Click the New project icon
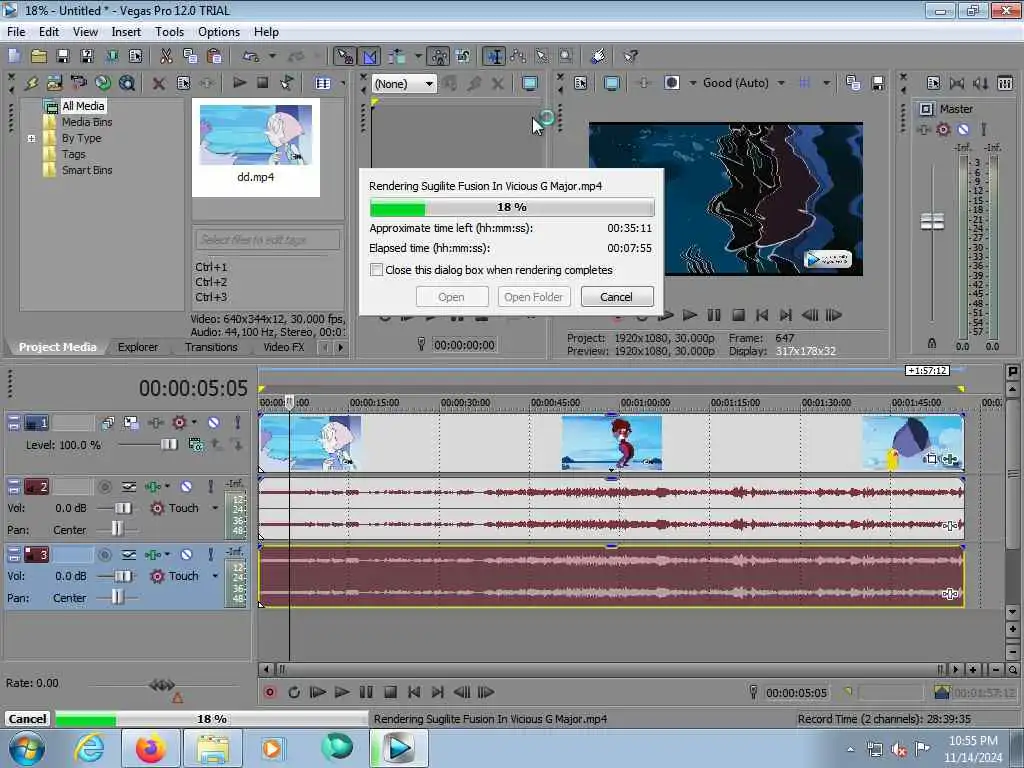1024x768 pixels. 14,56
